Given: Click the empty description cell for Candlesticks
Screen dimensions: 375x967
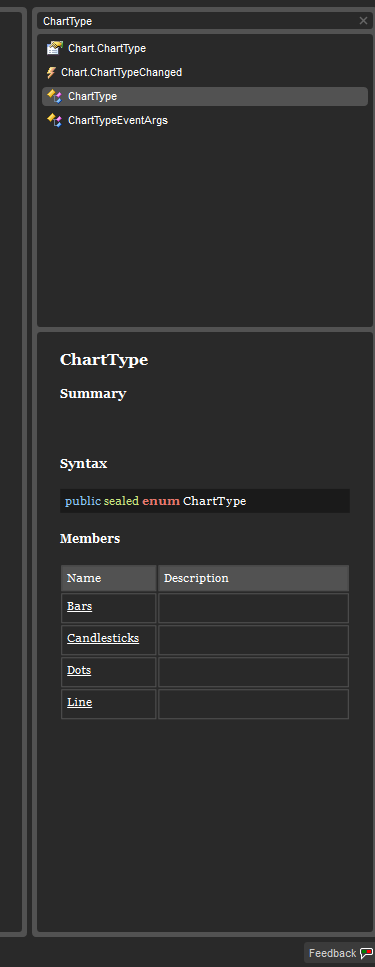Looking at the screenshot, I should pos(253,640).
